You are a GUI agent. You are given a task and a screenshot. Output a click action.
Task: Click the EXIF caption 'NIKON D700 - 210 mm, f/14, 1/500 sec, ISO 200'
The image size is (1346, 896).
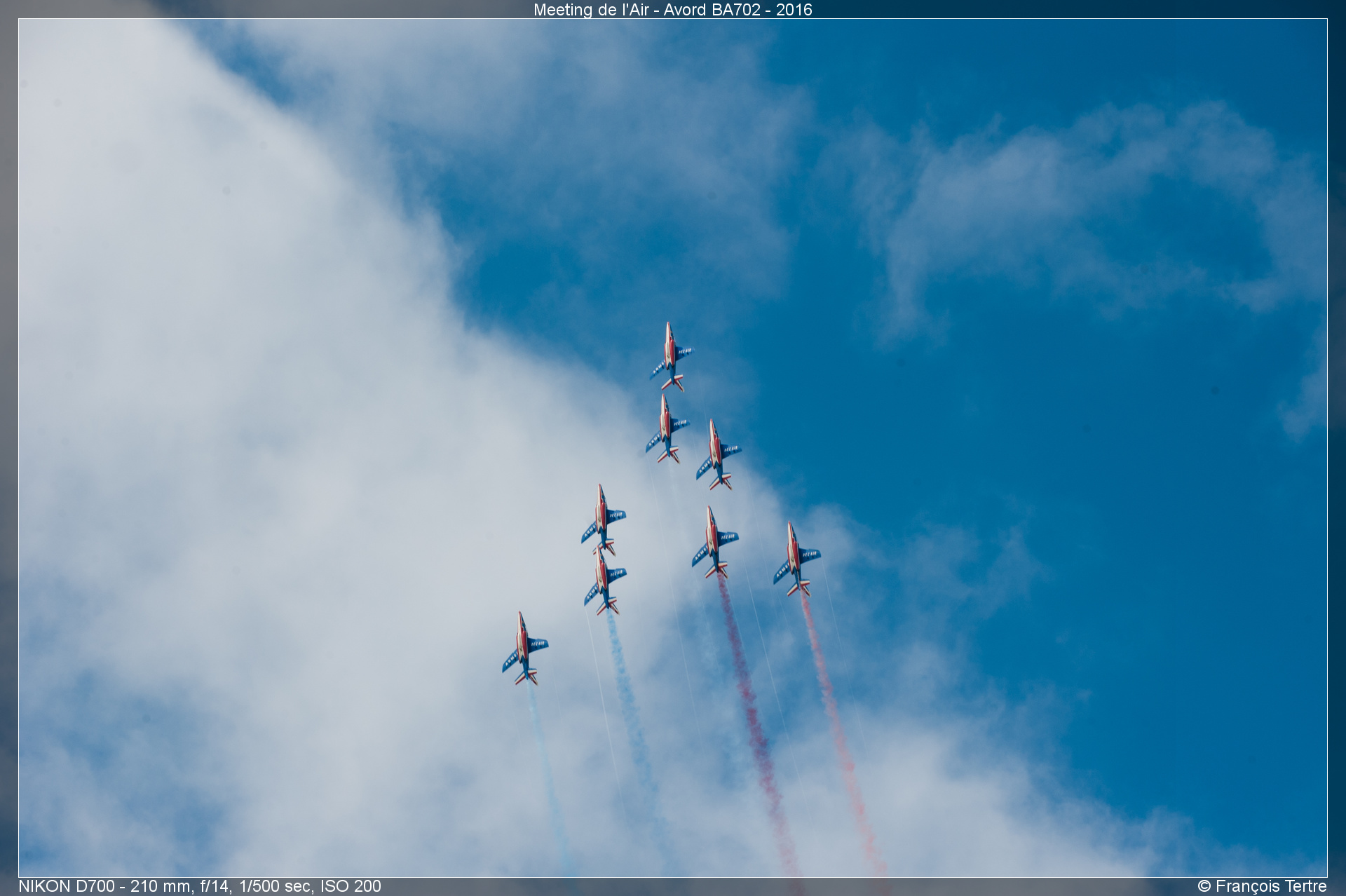(x=200, y=886)
